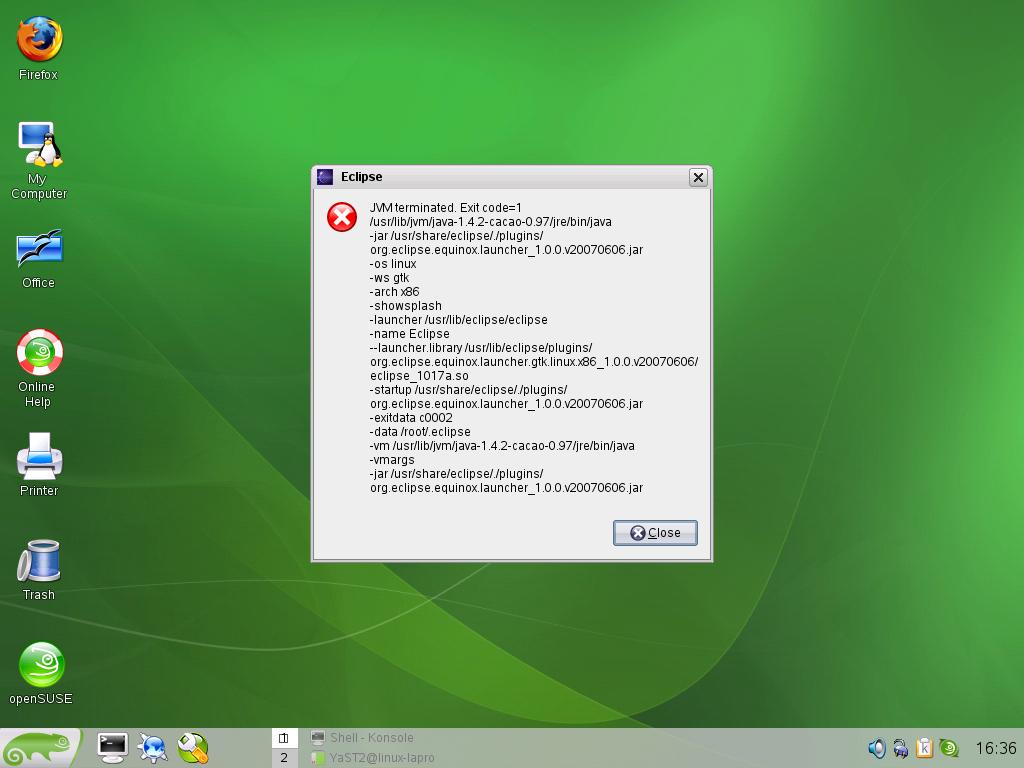Open the wrench system tool icon in the panel

[193, 748]
